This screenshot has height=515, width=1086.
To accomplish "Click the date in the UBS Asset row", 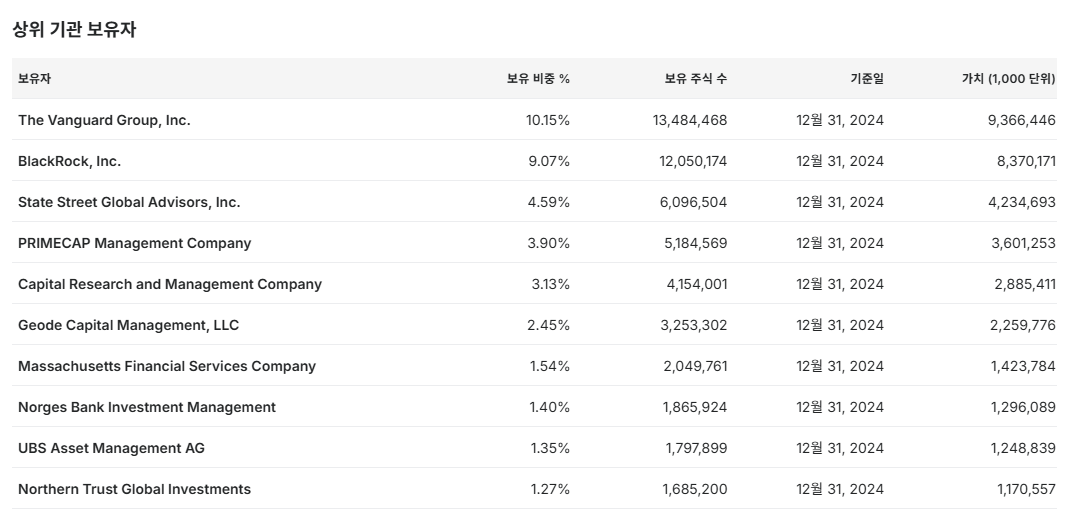I will 840,448.
